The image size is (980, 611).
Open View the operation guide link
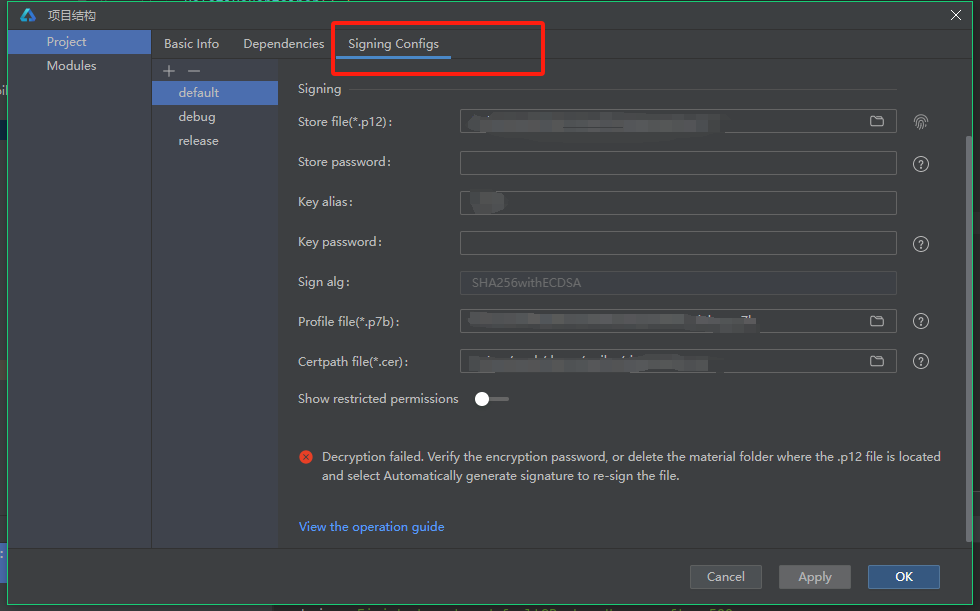(371, 527)
